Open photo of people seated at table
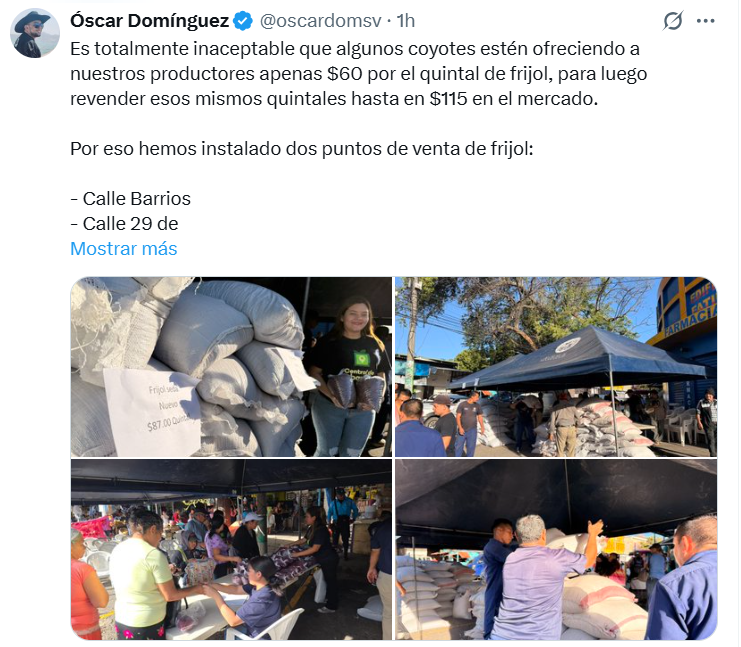 point(231,550)
